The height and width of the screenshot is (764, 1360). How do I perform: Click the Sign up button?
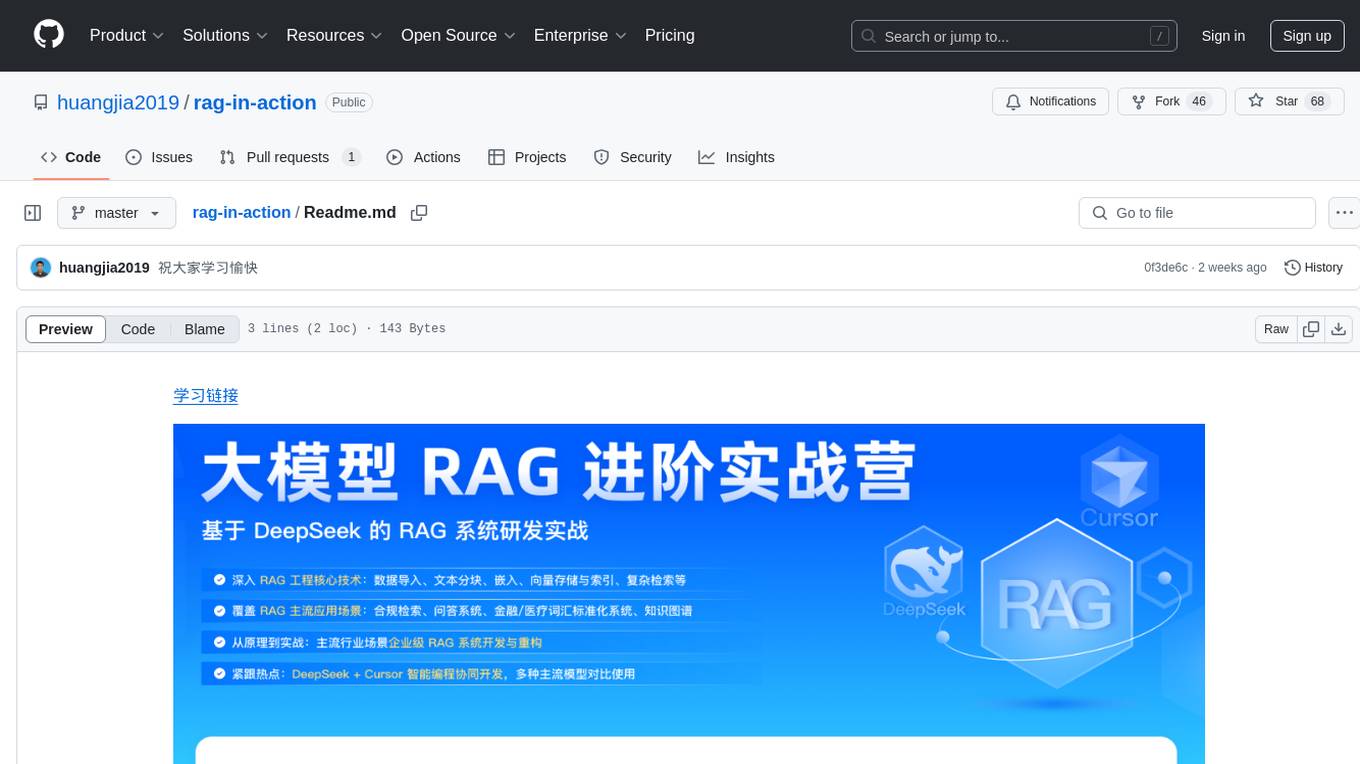tap(1307, 36)
